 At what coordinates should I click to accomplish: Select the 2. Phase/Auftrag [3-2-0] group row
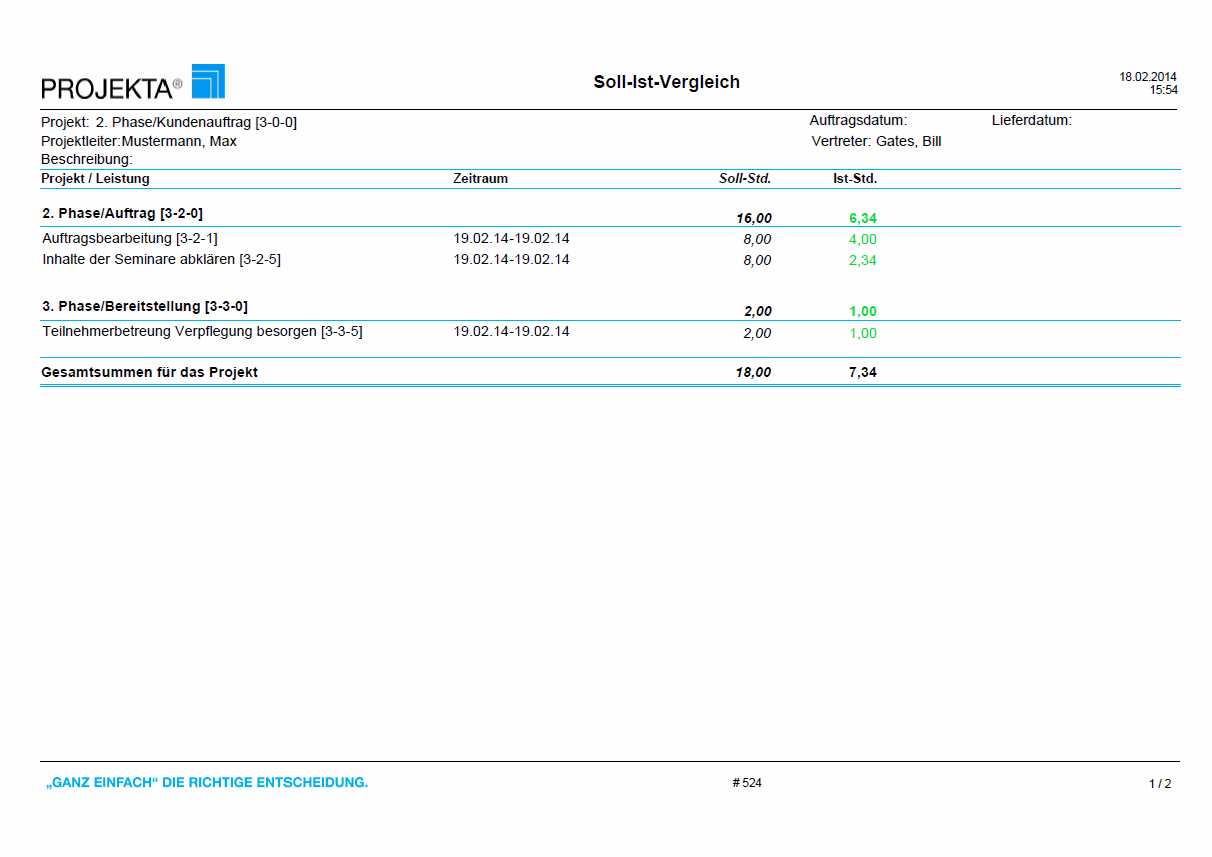click(x=122, y=214)
